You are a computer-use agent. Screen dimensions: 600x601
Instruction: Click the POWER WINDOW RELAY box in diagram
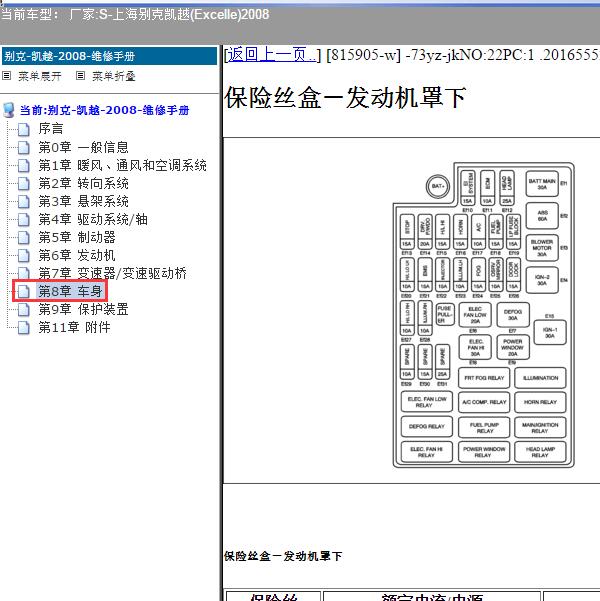(484, 452)
